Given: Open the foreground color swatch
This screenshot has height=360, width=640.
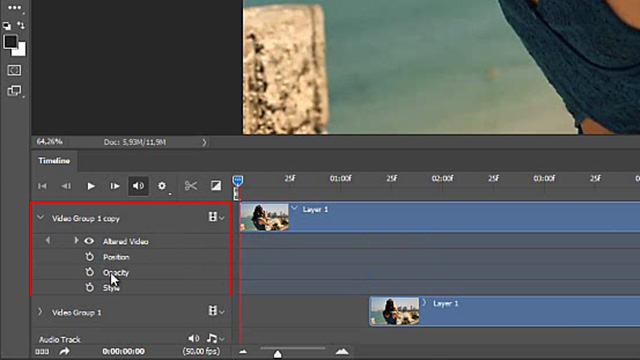Looking at the screenshot, I should click(10, 41).
